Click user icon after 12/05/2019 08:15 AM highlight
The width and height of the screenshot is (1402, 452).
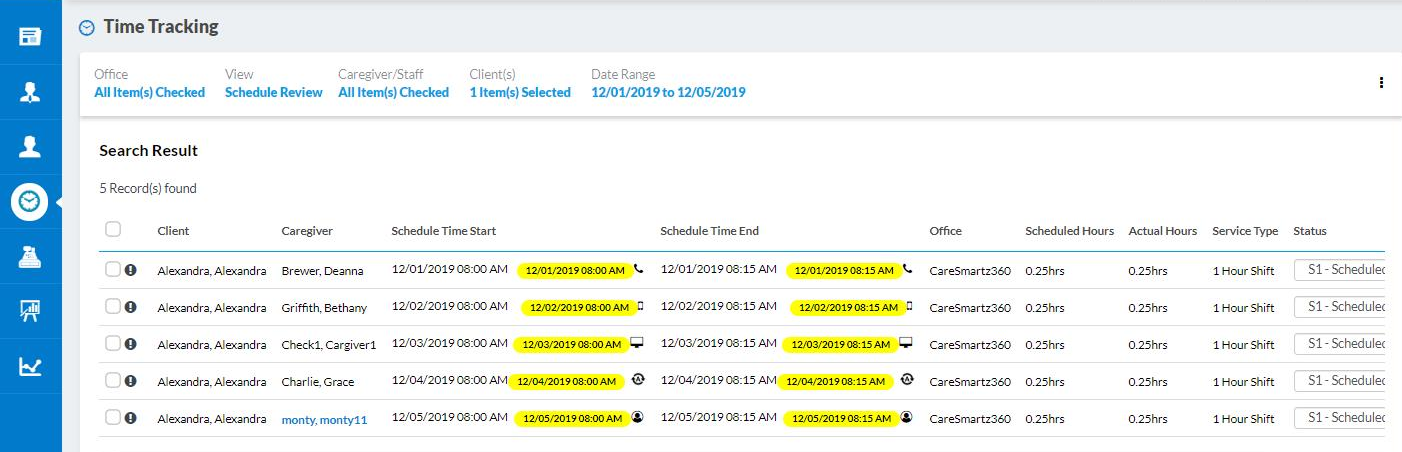[907, 417]
